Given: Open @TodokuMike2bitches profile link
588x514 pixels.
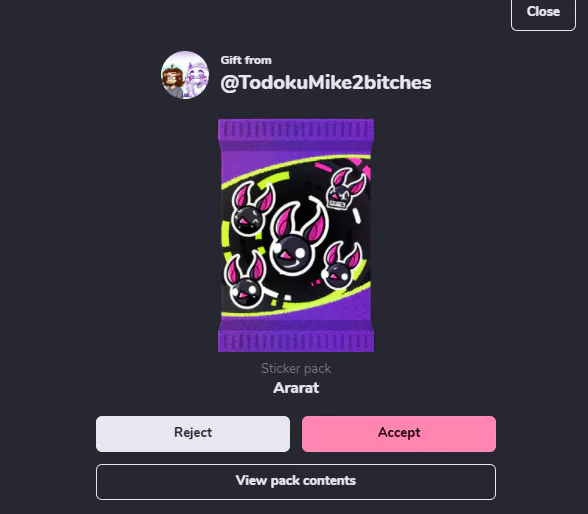Looking at the screenshot, I should 326,82.
